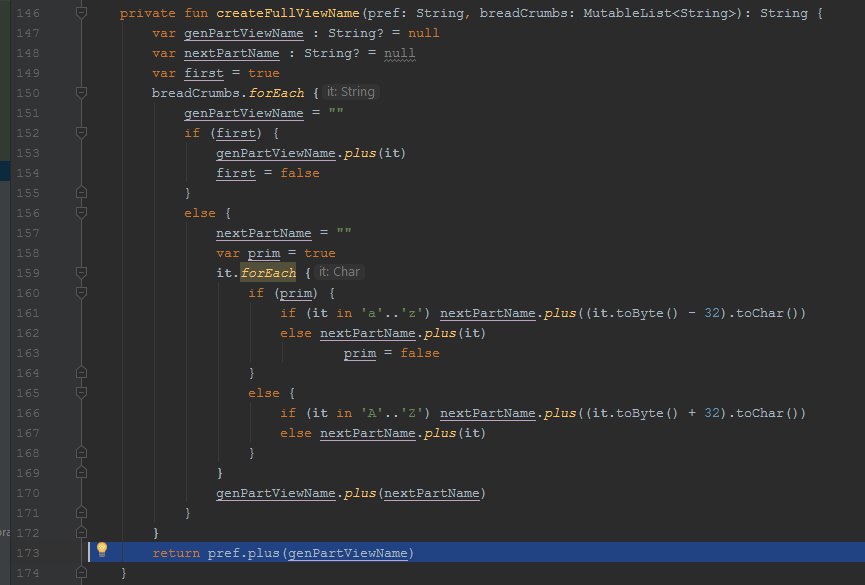This screenshot has height=585, width=865.
Task: Click line number 146 in the gutter
Action: click(x=28, y=13)
